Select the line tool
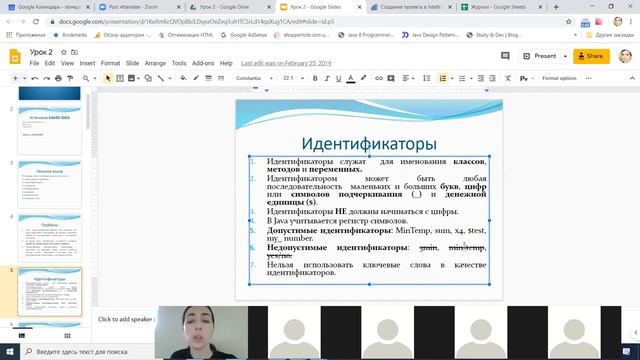Screen dimensions: 640x360 (161, 78)
